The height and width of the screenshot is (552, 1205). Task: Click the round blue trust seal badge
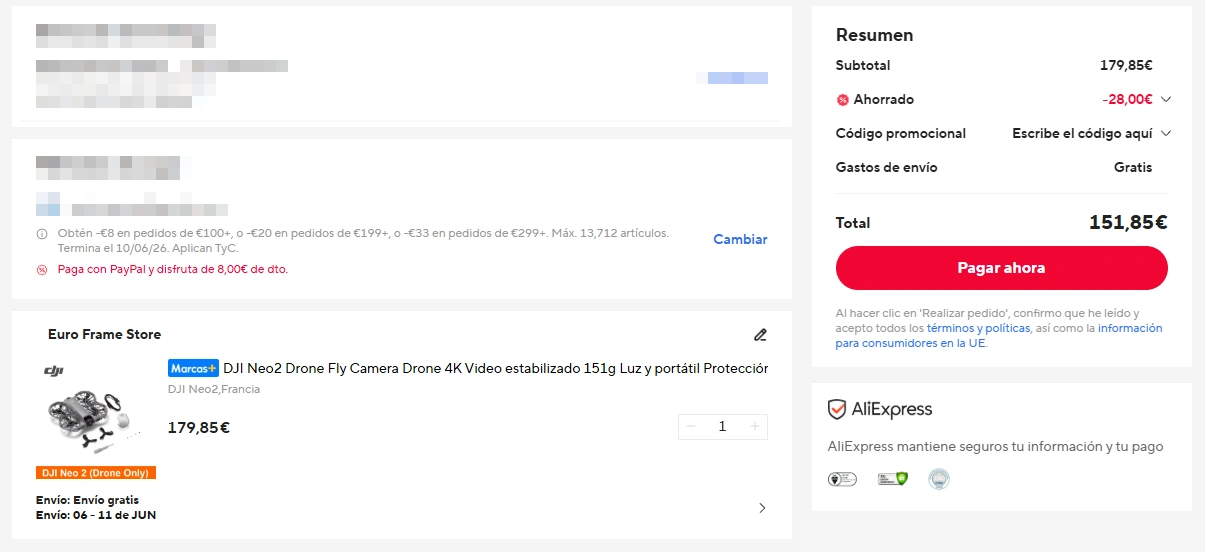click(938, 479)
